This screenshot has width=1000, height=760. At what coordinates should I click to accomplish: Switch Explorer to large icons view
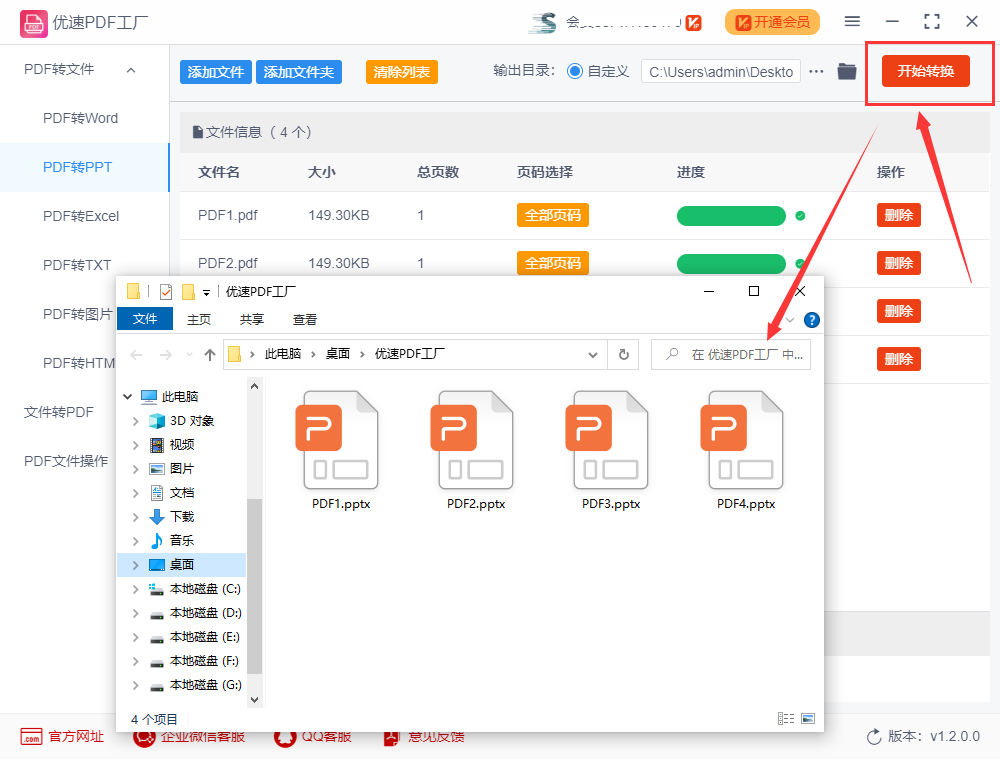[x=808, y=719]
